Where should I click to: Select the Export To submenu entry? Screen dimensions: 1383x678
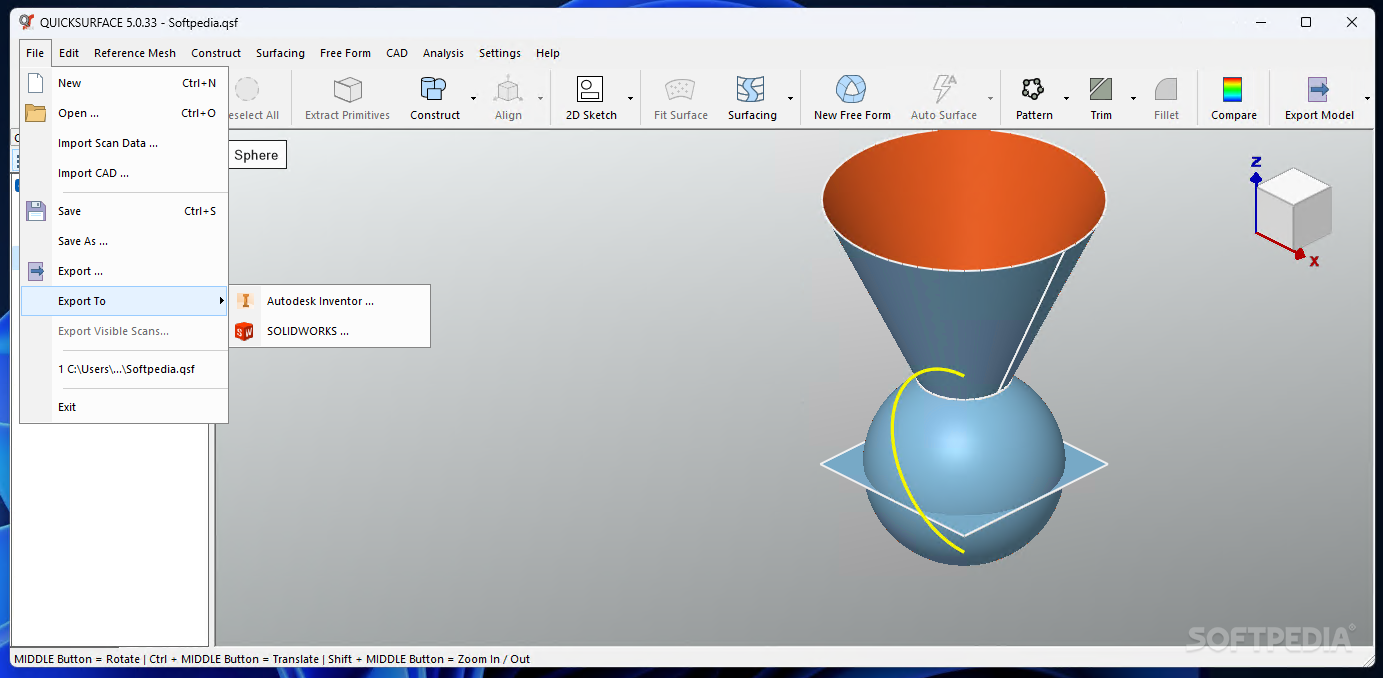125,301
